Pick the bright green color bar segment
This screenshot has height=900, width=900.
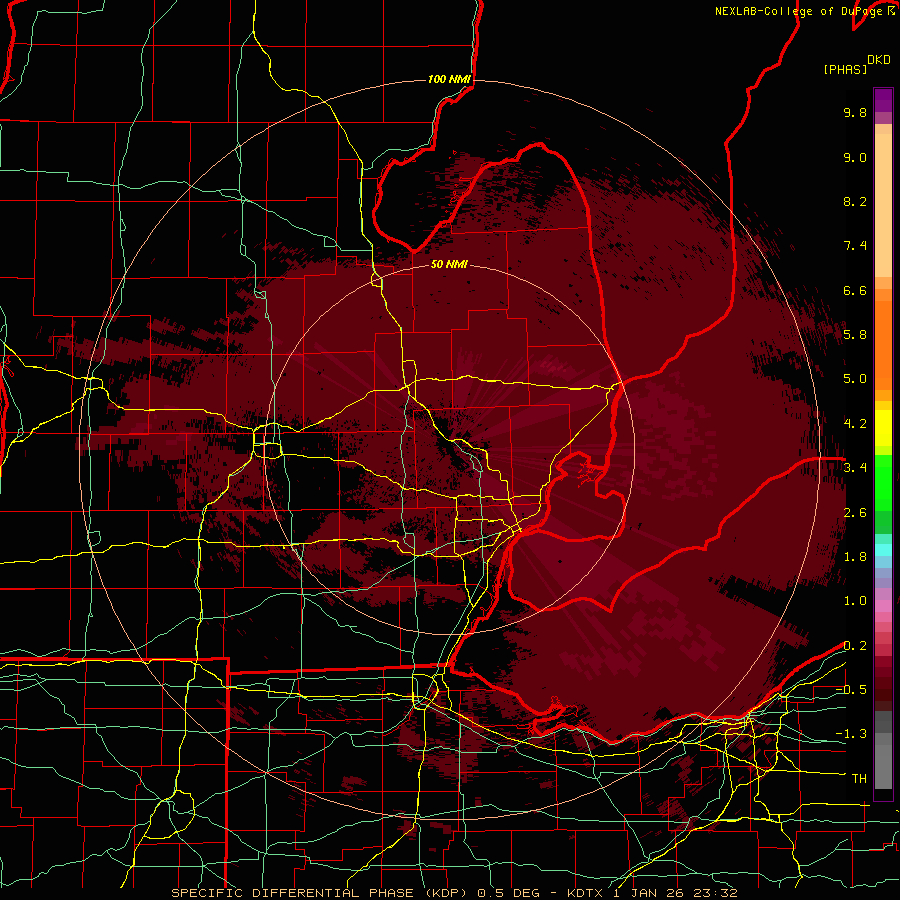(x=883, y=483)
